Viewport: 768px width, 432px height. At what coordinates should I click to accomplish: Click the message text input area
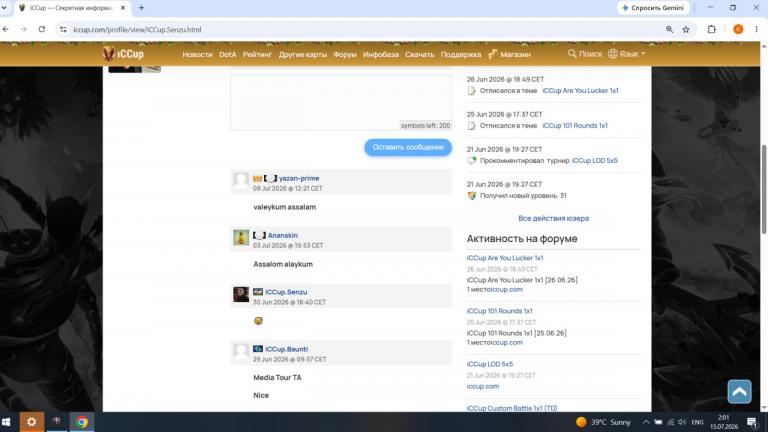(341, 102)
